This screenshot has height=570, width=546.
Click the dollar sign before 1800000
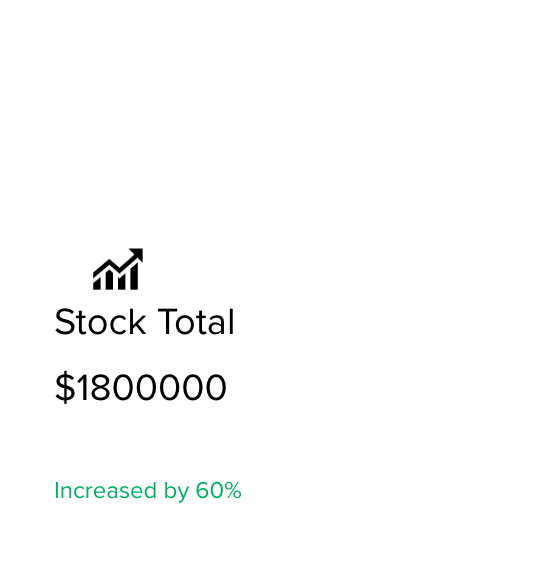coord(65,387)
